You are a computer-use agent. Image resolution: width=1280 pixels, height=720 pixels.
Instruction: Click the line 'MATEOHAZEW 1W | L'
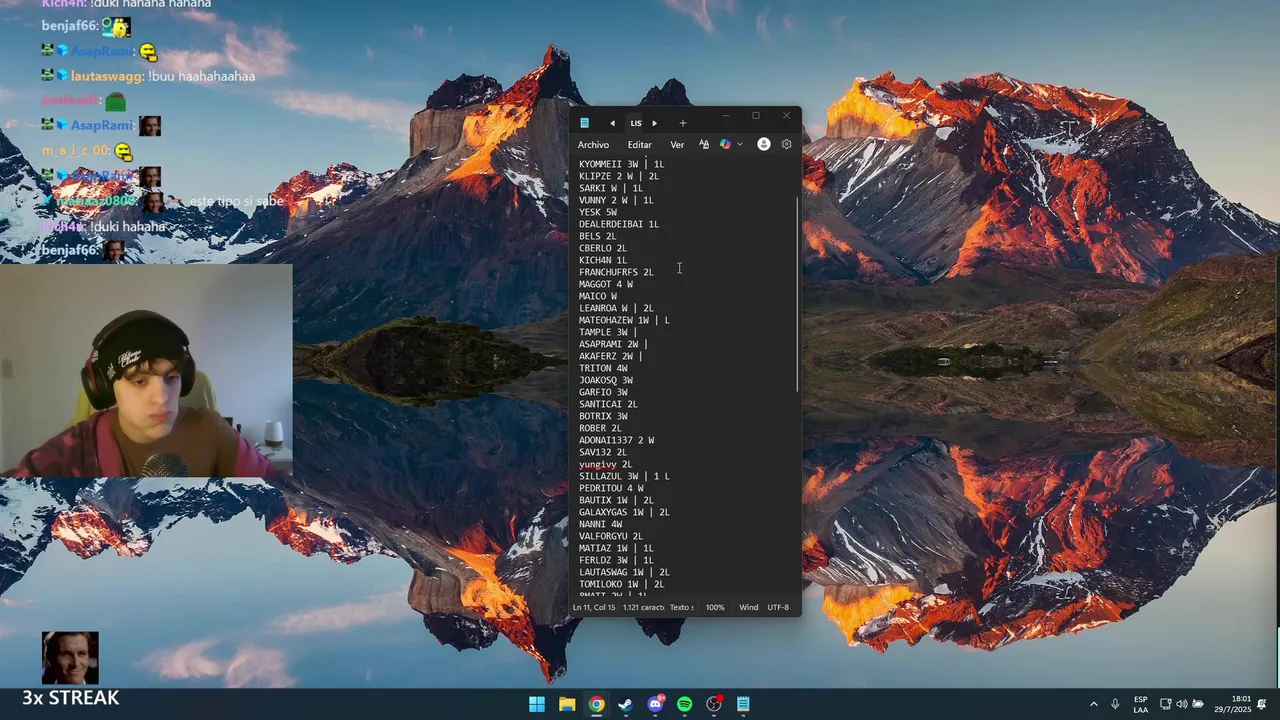pos(624,320)
